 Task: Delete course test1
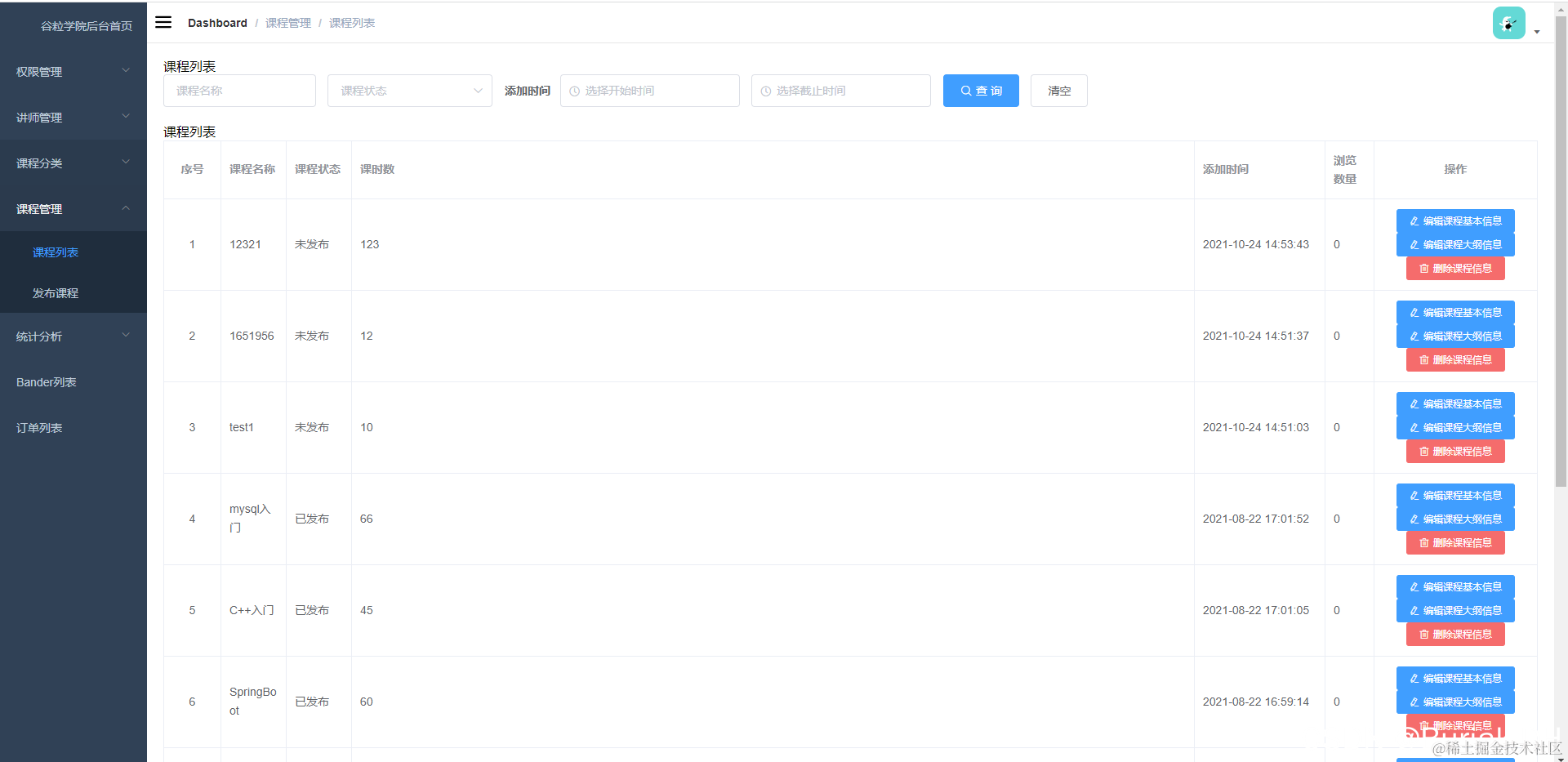point(1455,452)
